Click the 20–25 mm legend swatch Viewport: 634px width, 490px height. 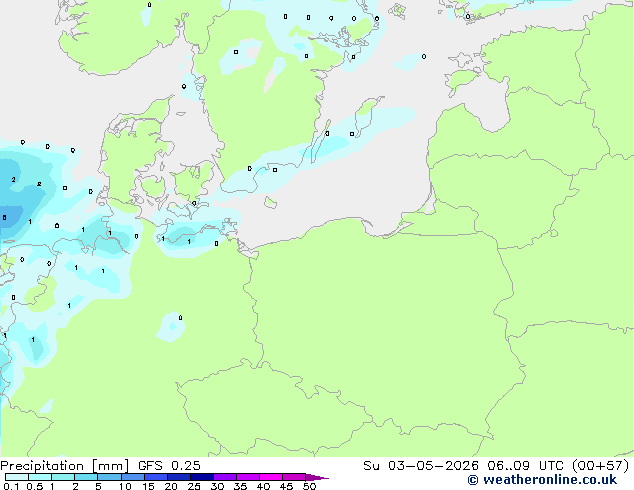point(178,477)
